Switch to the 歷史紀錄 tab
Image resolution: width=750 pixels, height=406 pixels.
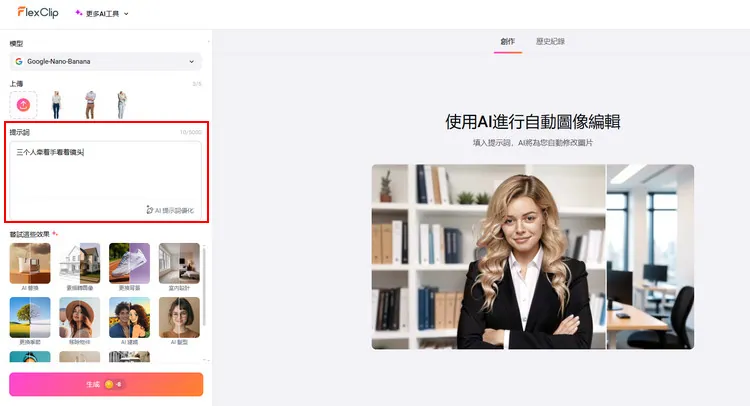(550, 42)
